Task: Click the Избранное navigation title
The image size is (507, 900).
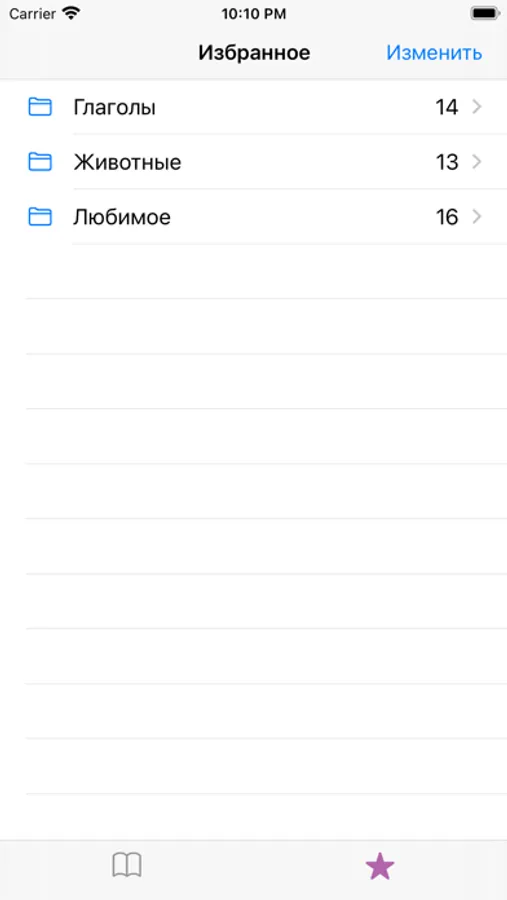Action: click(x=254, y=53)
